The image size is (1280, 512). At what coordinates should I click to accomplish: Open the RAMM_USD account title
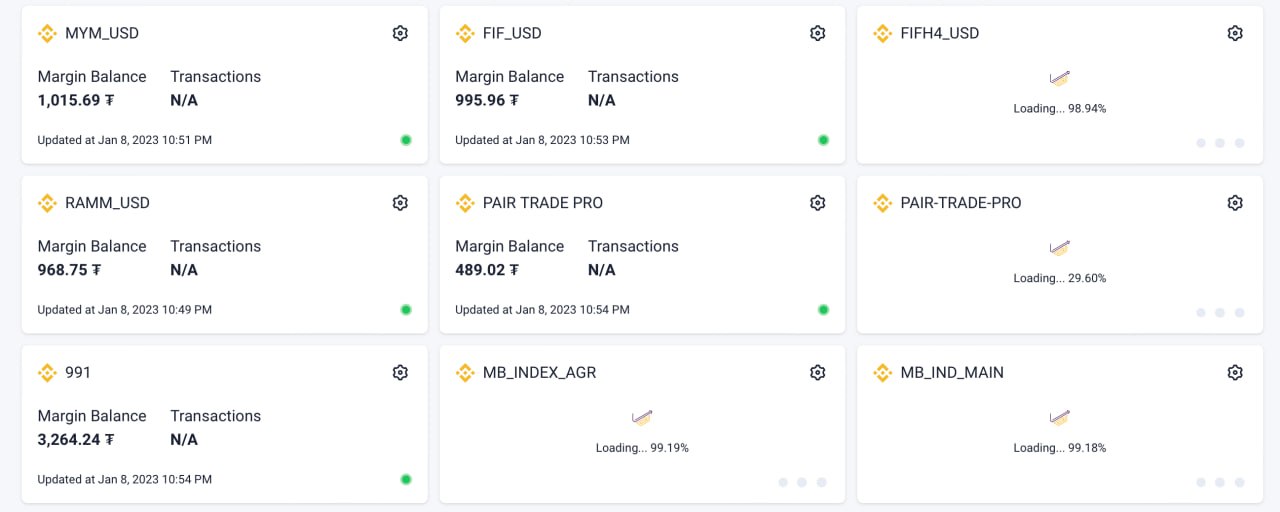click(107, 203)
